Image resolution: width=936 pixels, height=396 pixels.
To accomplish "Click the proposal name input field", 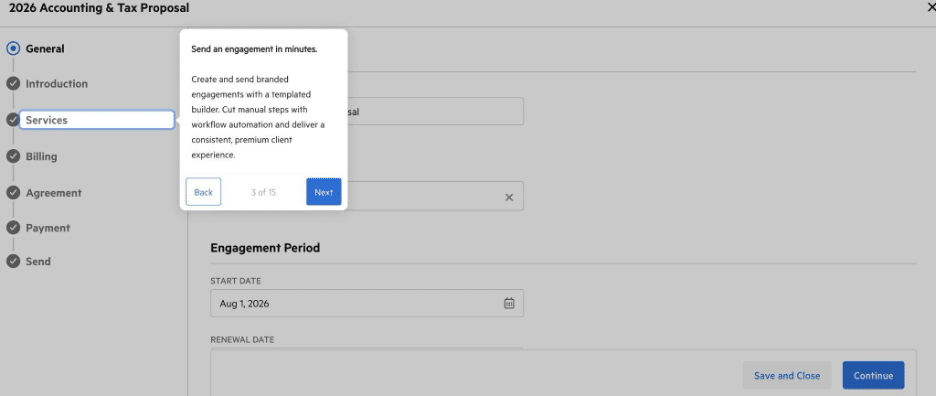I will [435, 111].
